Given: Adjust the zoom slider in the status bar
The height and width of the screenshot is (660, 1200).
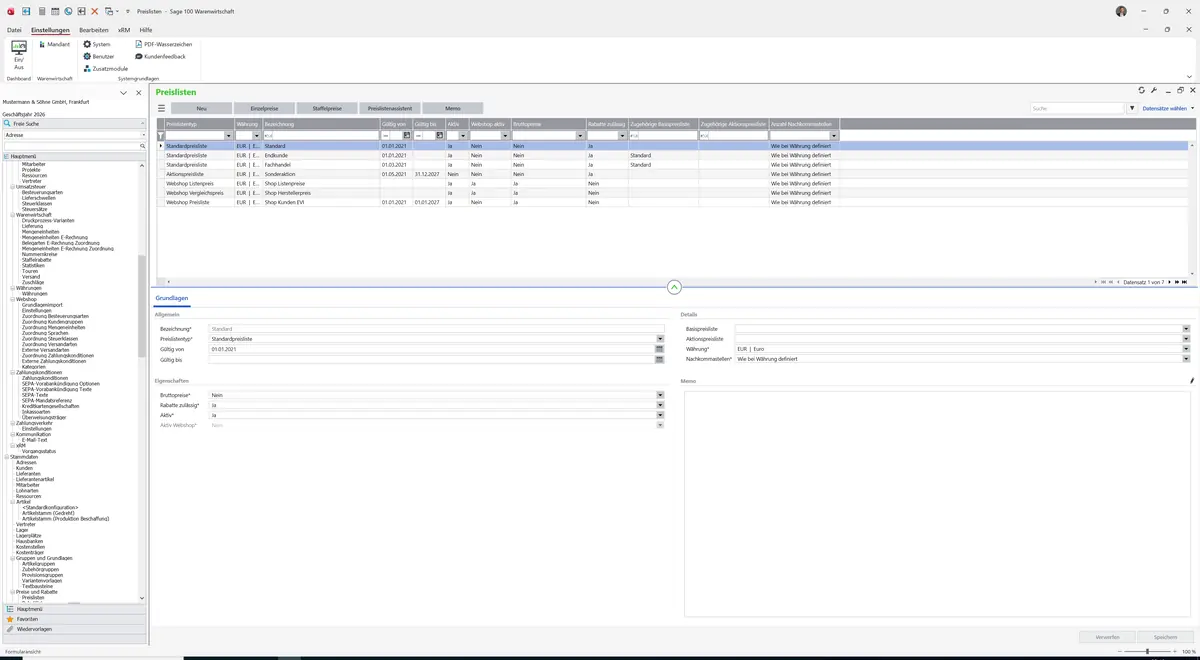Looking at the screenshot, I should (1146, 651).
